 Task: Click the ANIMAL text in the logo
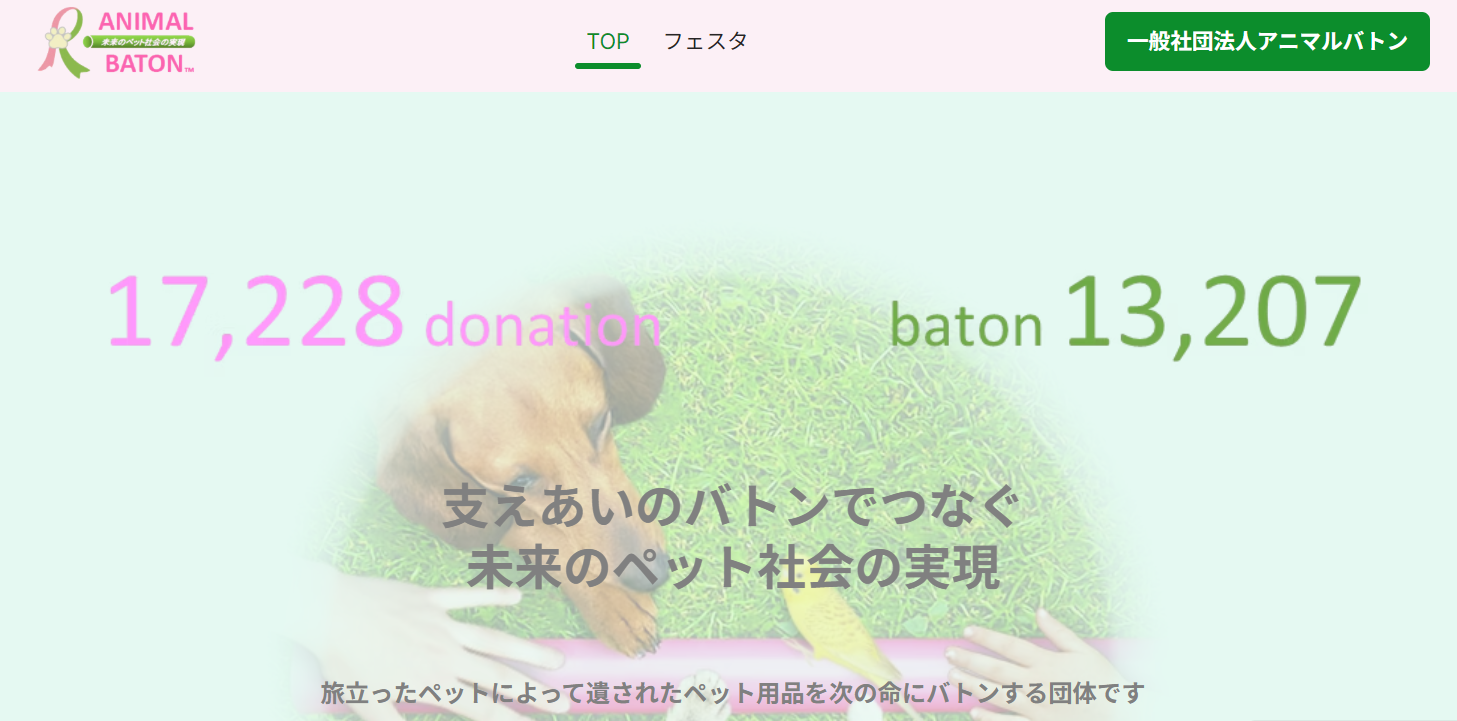(146, 21)
